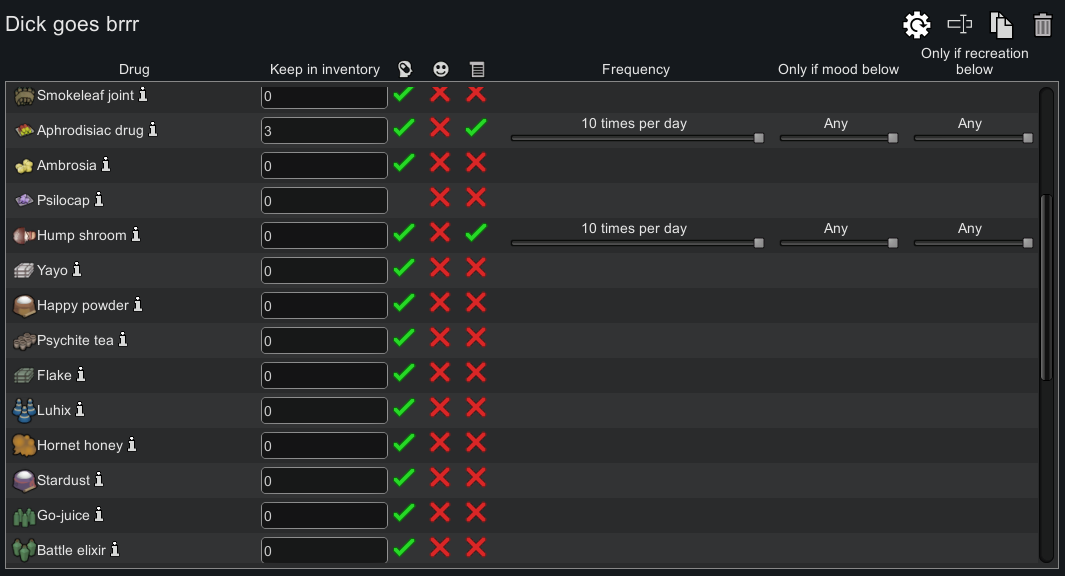Click Luhix inventory count field
This screenshot has height=576, width=1065.
tap(324, 410)
